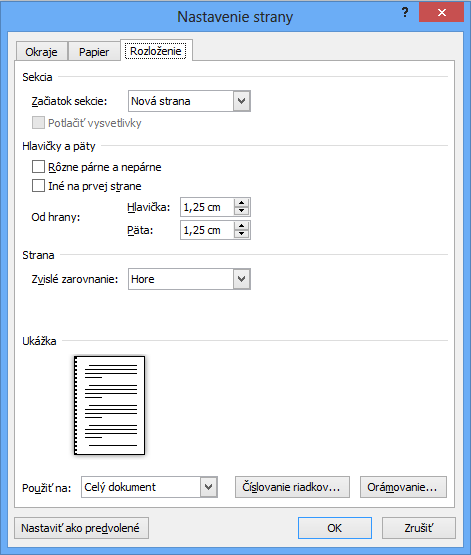Switch to the Okraje tab

point(41,52)
